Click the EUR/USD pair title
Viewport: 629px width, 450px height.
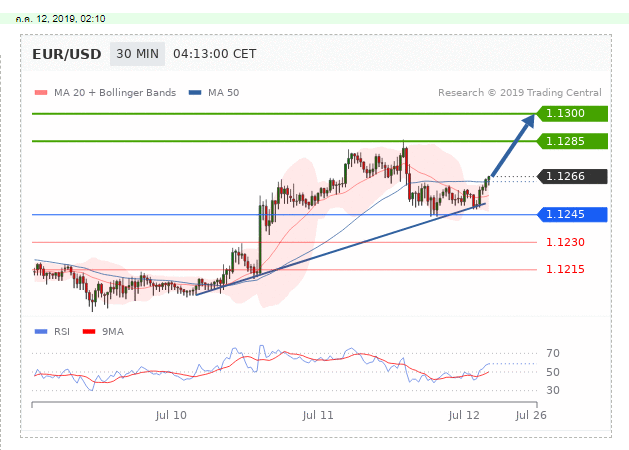[67, 54]
